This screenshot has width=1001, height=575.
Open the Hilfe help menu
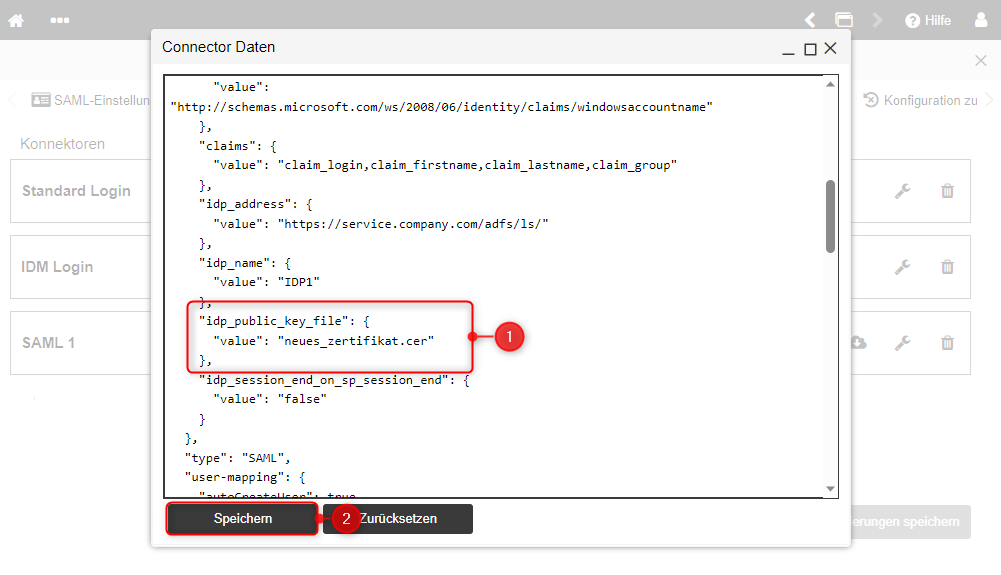[928, 20]
